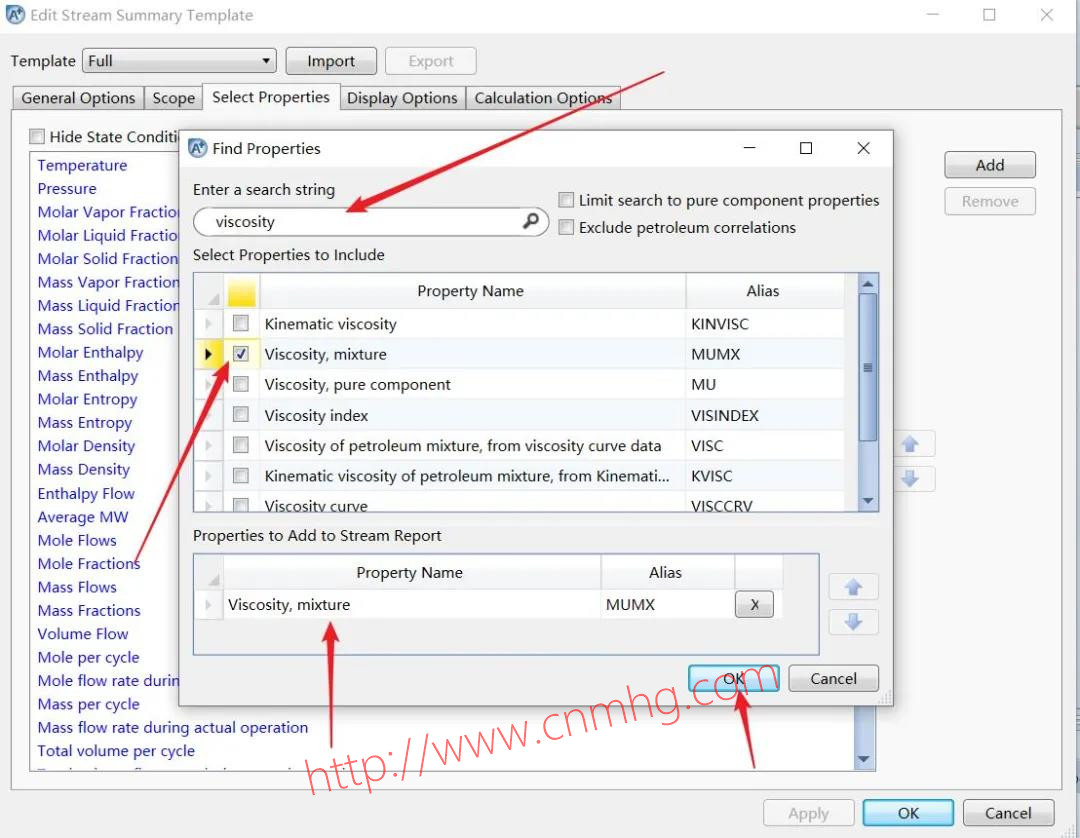Image resolution: width=1080 pixels, height=838 pixels.
Task: Close the Find Properties dialog
Action: click(x=864, y=148)
